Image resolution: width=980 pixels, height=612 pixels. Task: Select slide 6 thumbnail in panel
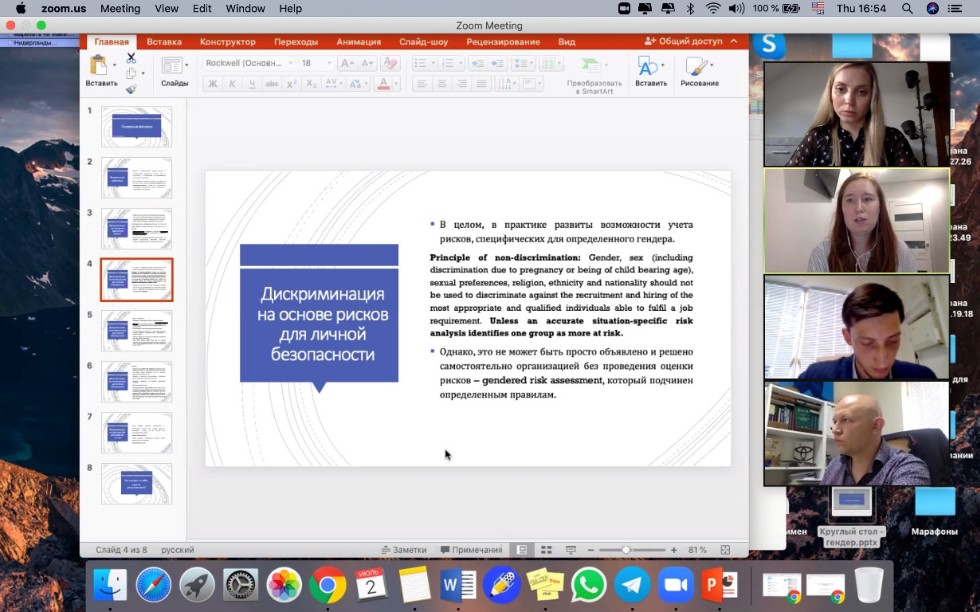tap(136, 381)
